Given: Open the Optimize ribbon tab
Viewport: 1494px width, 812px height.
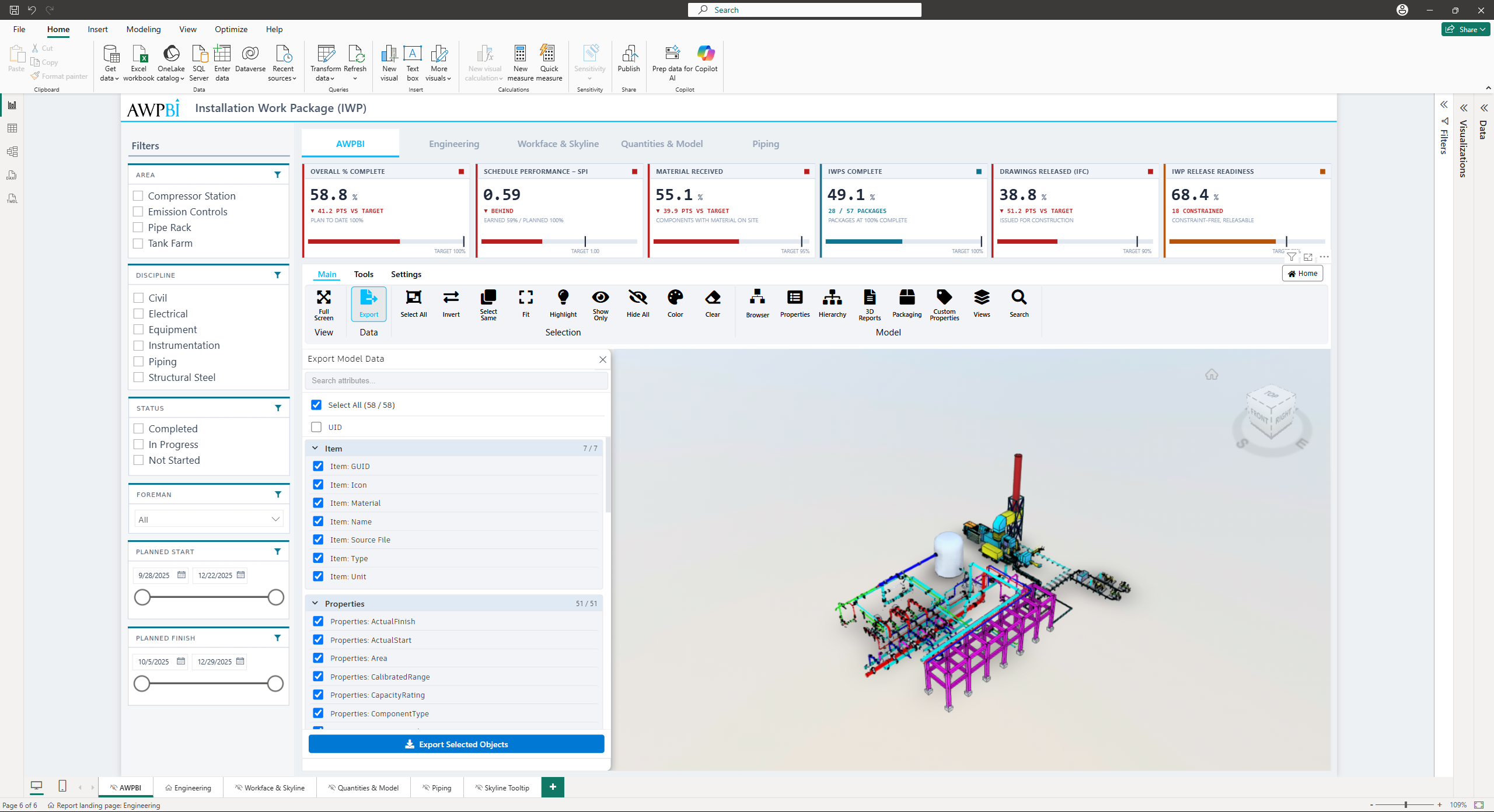Looking at the screenshot, I should coord(231,29).
